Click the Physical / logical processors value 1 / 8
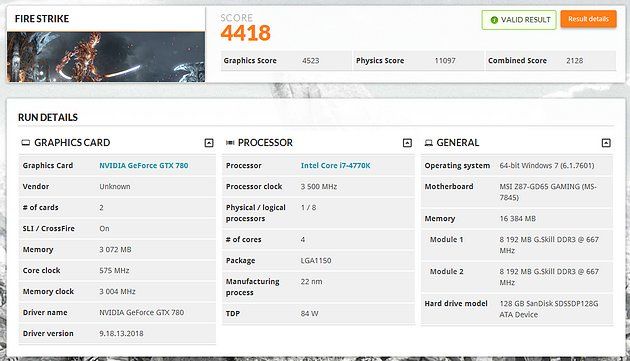The image size is (630, 361). [x=308, y=207]
